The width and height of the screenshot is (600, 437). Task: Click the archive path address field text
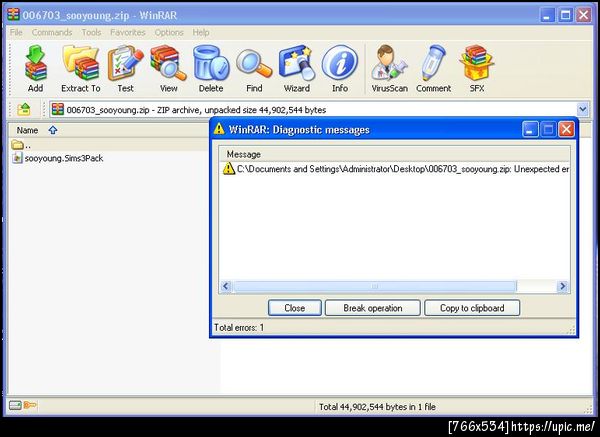pos(196,110)
